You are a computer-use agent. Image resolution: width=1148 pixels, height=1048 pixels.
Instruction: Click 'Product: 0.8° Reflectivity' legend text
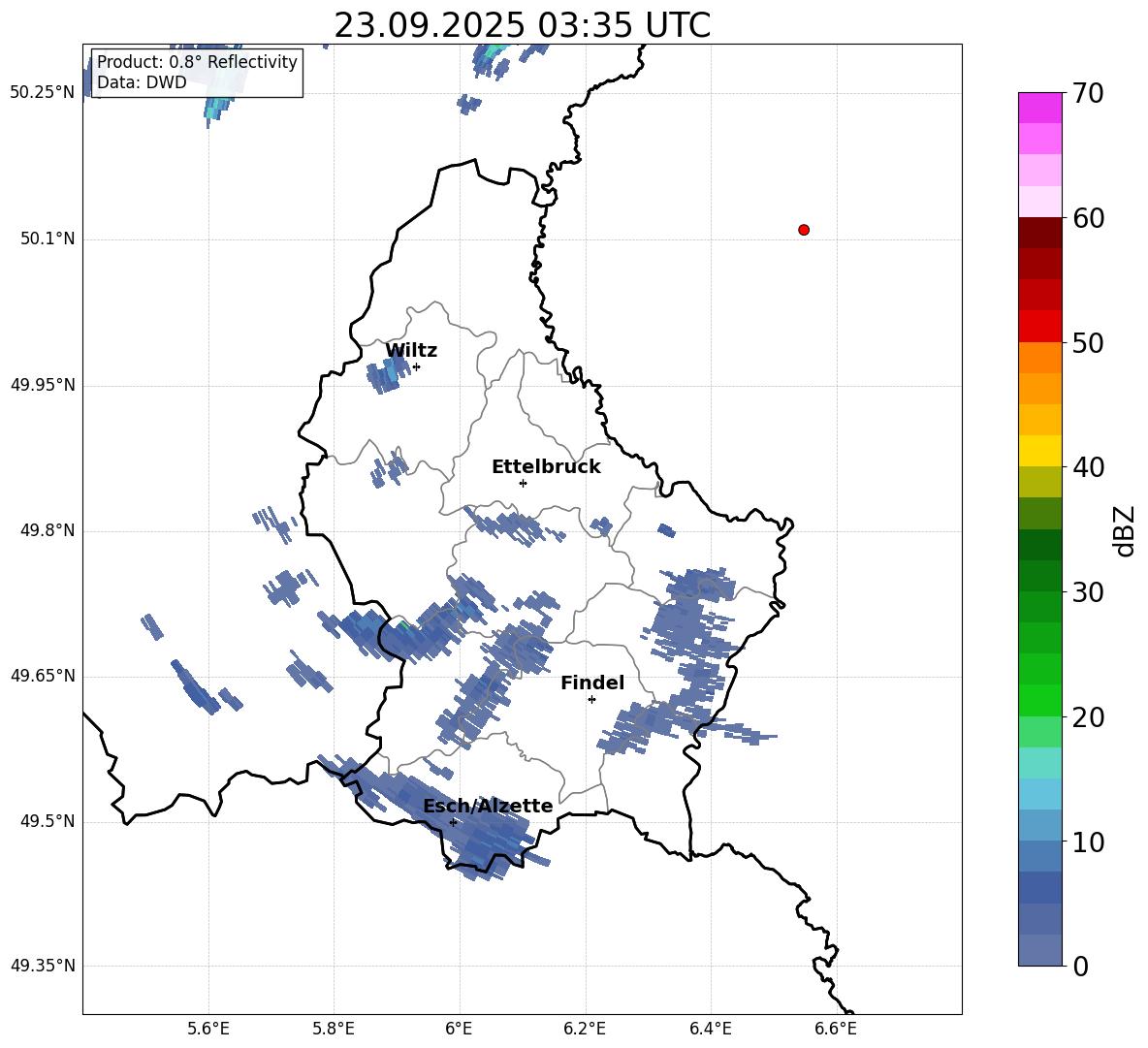(x=197, y=61)
